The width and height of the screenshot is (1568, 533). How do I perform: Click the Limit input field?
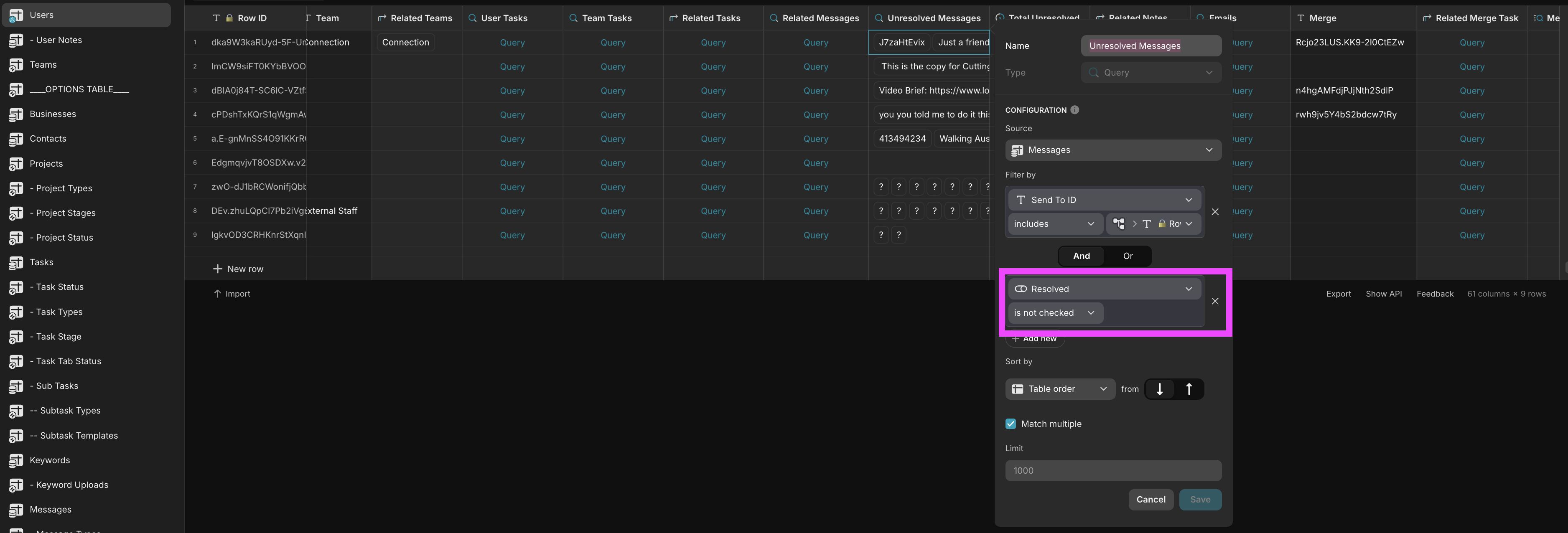[x=1113, y=470]
